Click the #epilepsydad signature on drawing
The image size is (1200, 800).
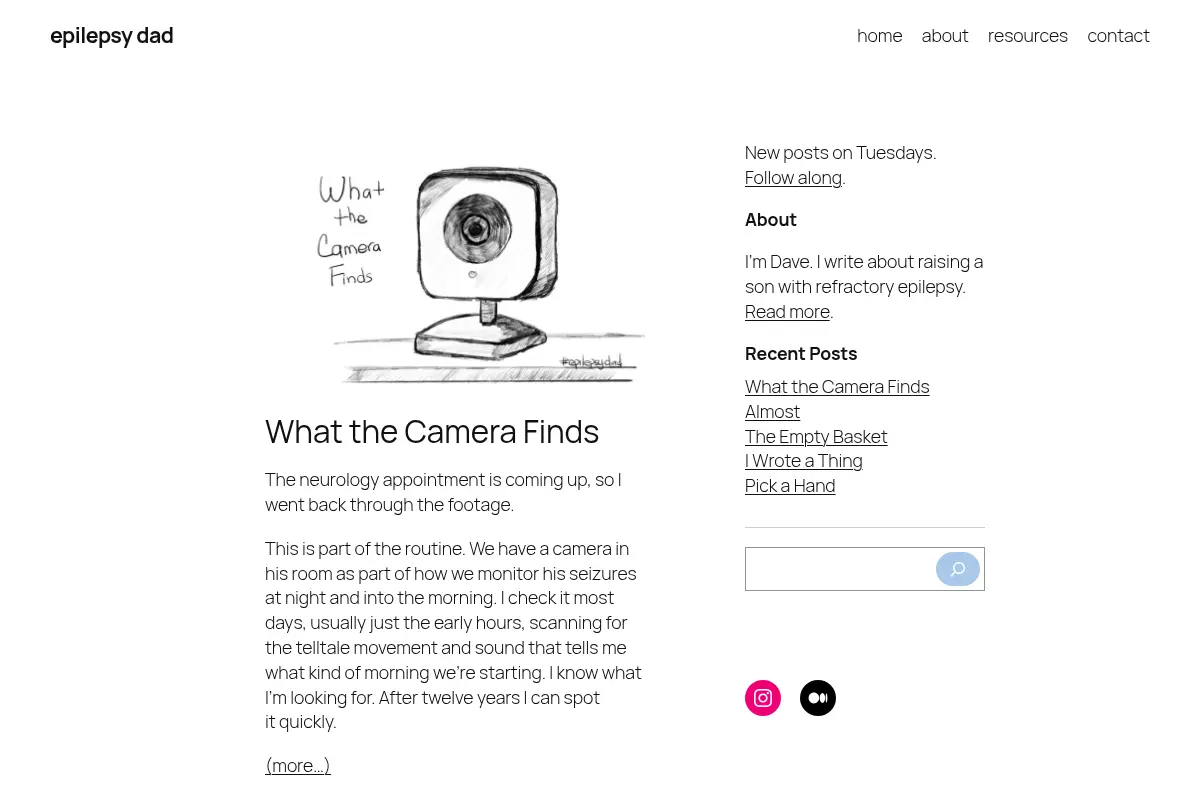[x=591, y=361]
